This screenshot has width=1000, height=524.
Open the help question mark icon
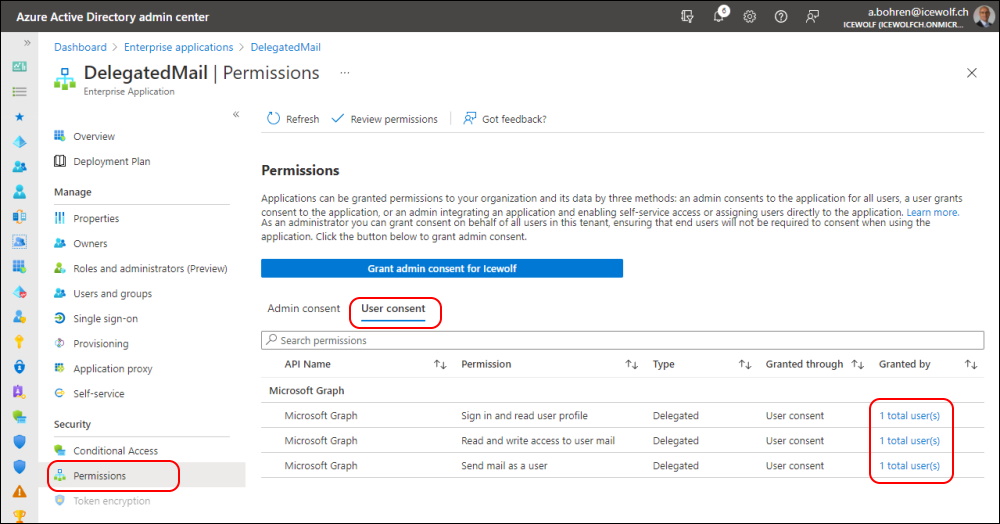[781, 17]
